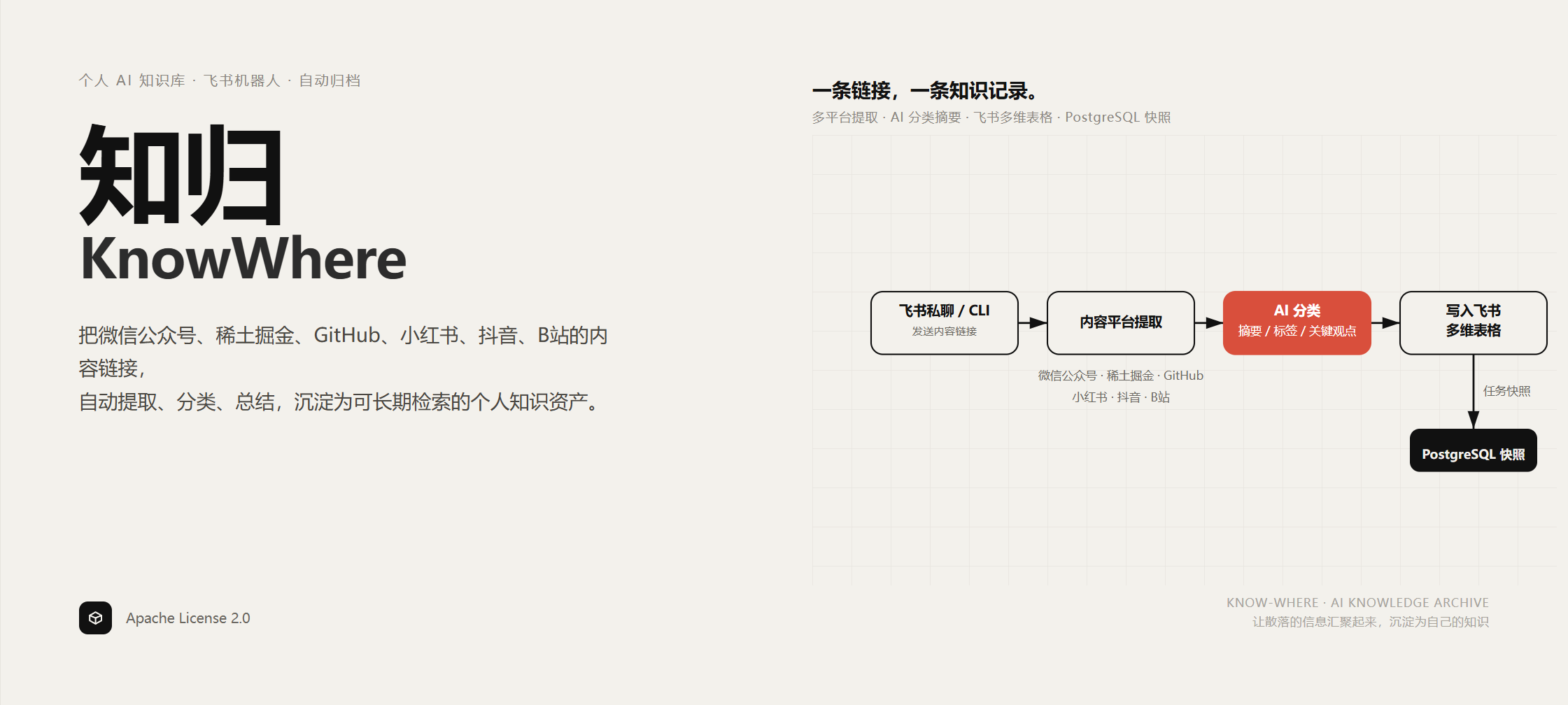Click the black 'PostgreSQL 快照' box
The height and width of the screenshot is (705, 1568).
click(1473, 450)
